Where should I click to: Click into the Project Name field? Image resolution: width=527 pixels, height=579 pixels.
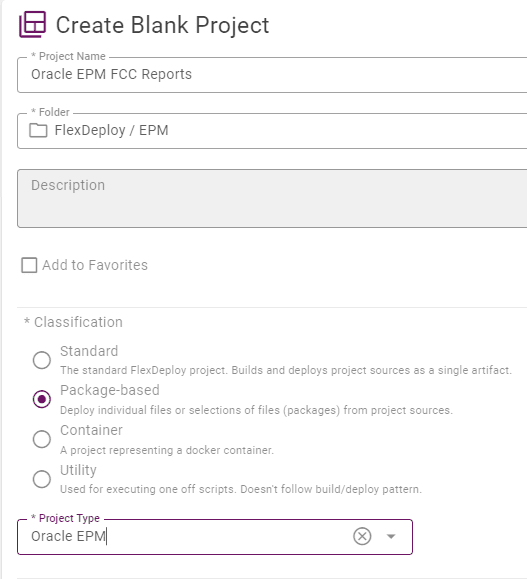pyautogui.click(x=272, y=75)
